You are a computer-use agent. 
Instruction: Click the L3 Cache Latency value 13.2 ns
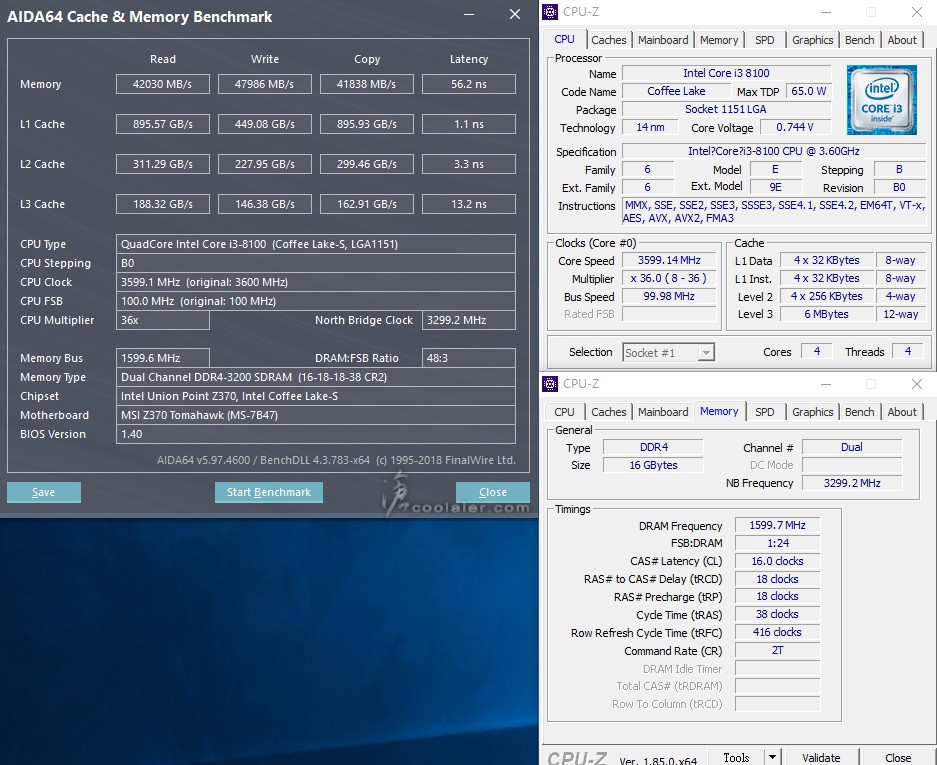469,204
